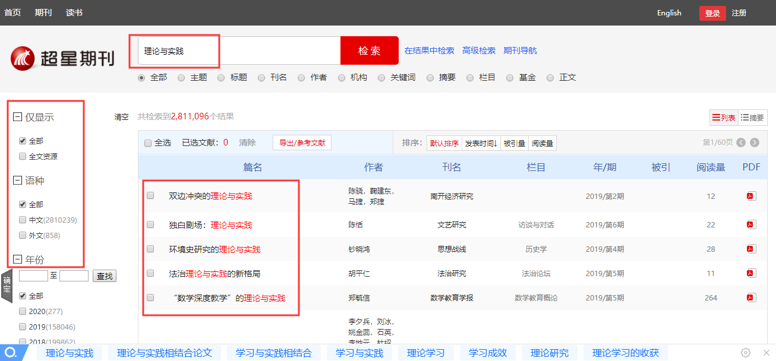Select the 全部 search field radio
The width and height of the screenshot is (776, 361).
141,78
